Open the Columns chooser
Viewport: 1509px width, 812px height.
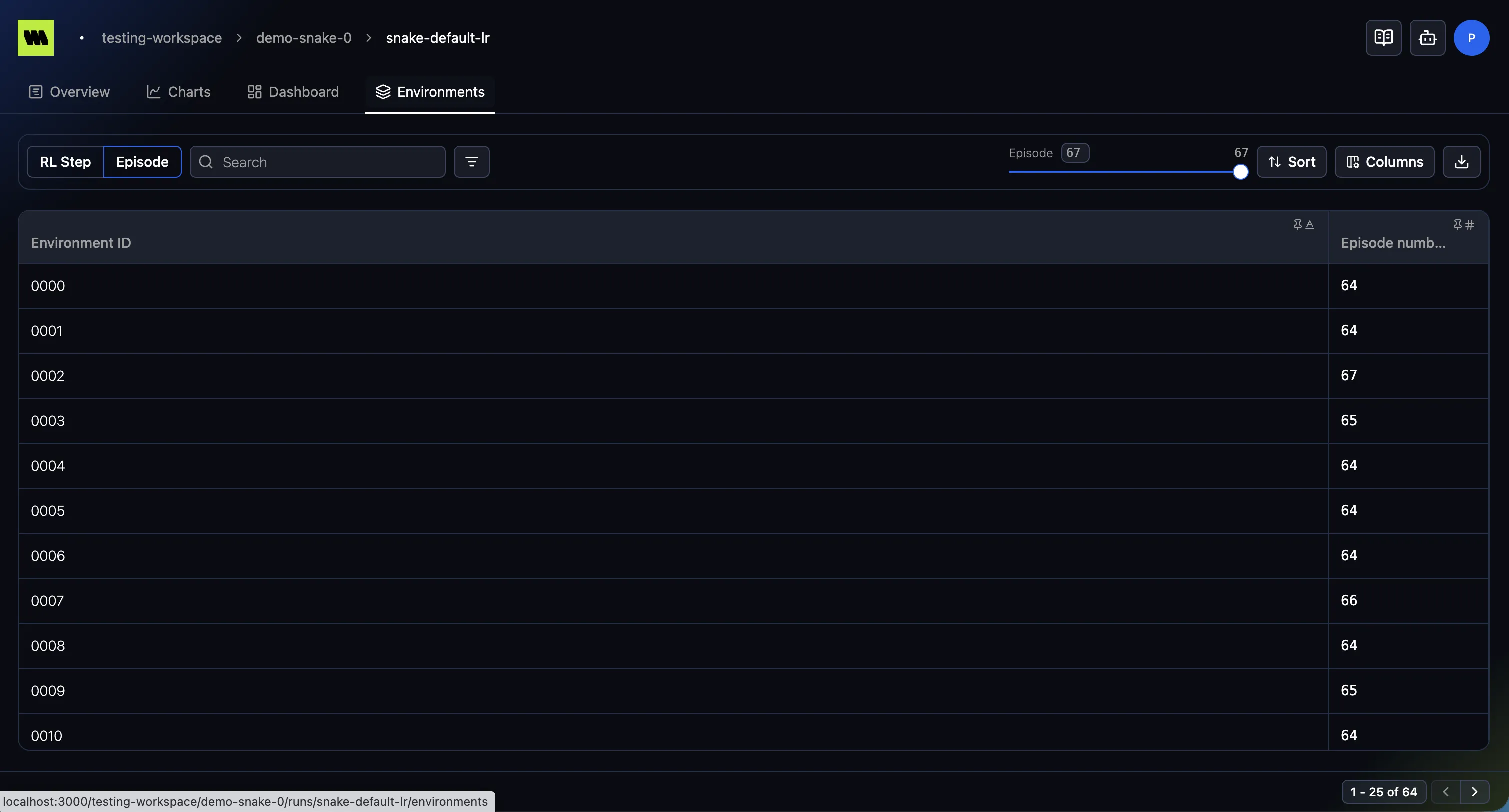coord(1385,162)
